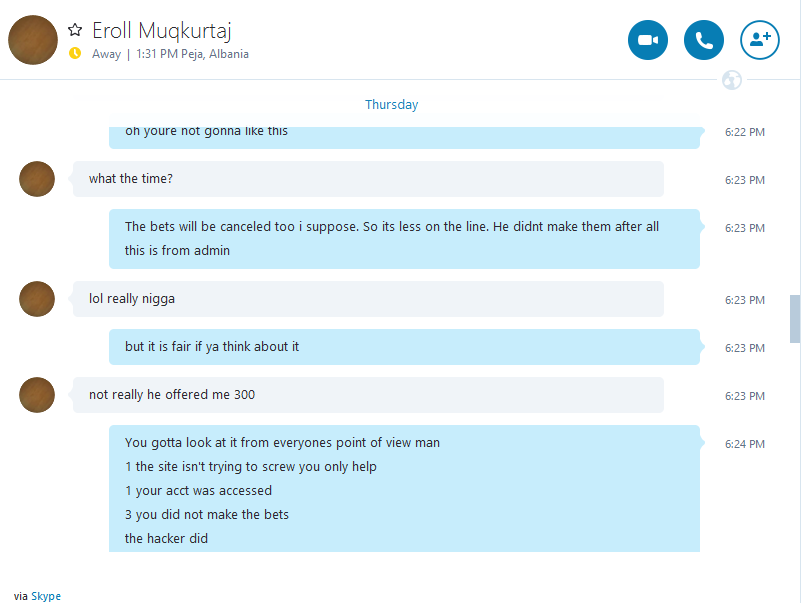Screen dimensions: 801x603
Task: Click the contact name Eroll Muqkurtaj
Action: click(x=162, y=31)
